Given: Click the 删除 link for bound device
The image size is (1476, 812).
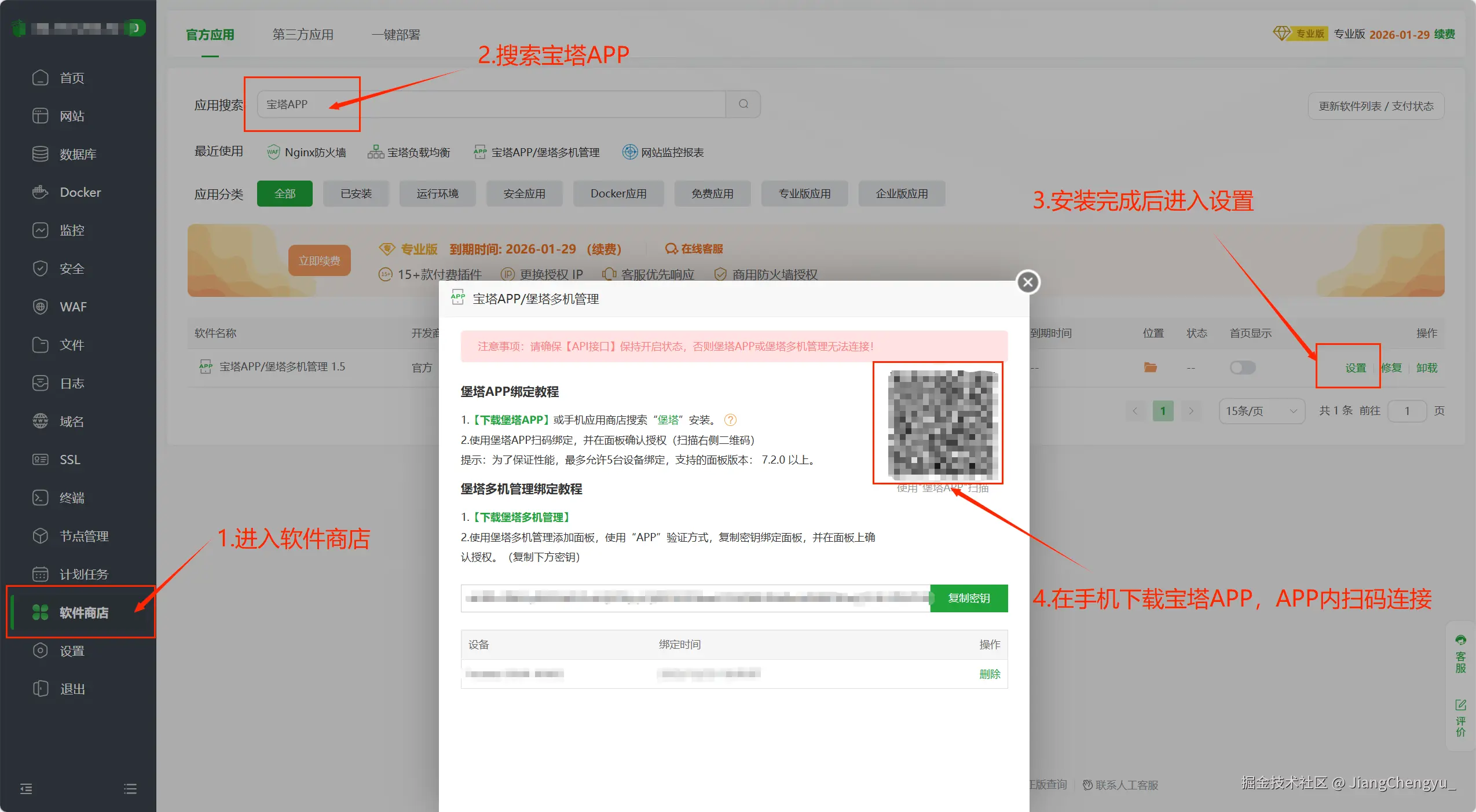Looking at the screenshot, I should [990, 674].
